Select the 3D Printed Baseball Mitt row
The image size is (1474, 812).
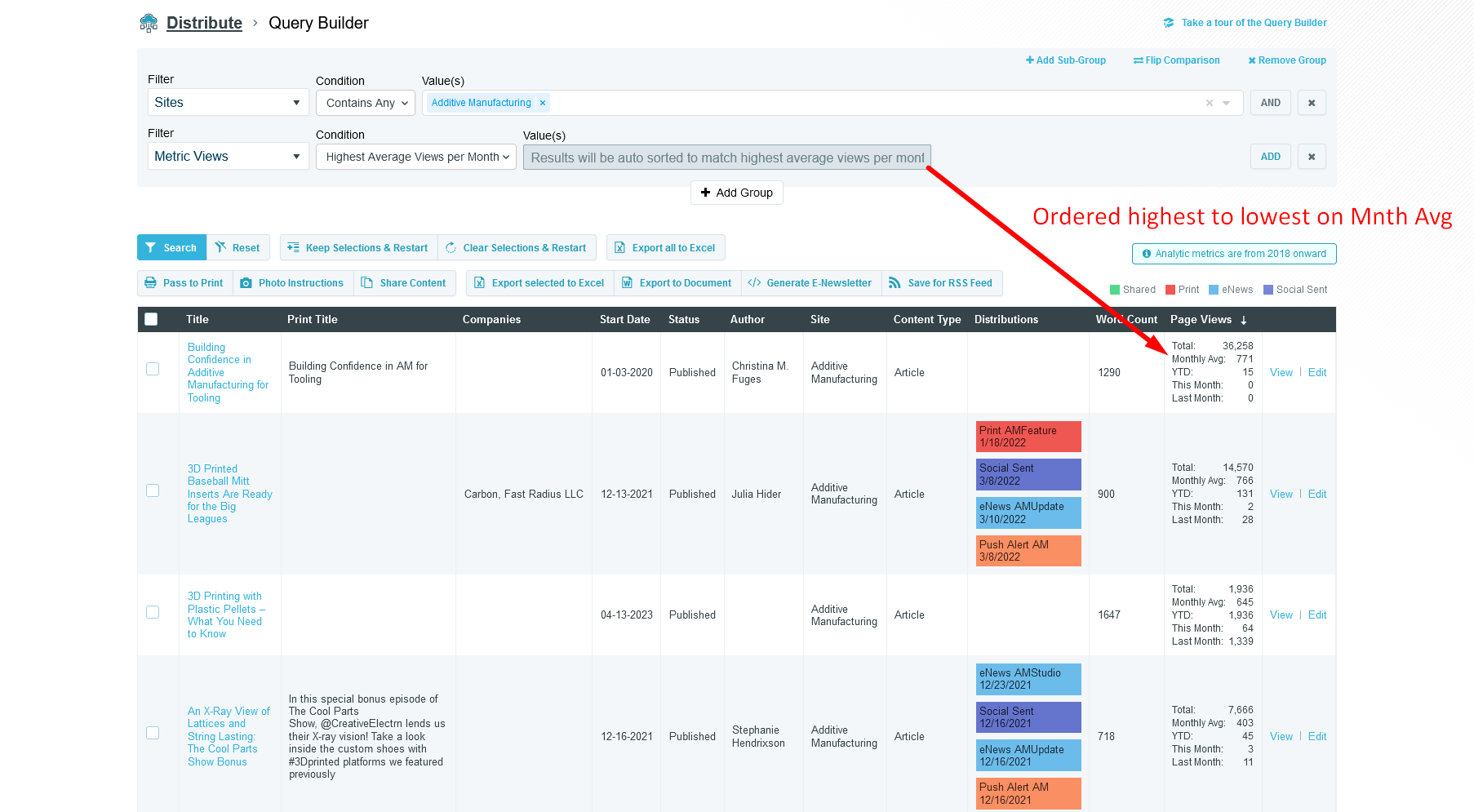153,490
